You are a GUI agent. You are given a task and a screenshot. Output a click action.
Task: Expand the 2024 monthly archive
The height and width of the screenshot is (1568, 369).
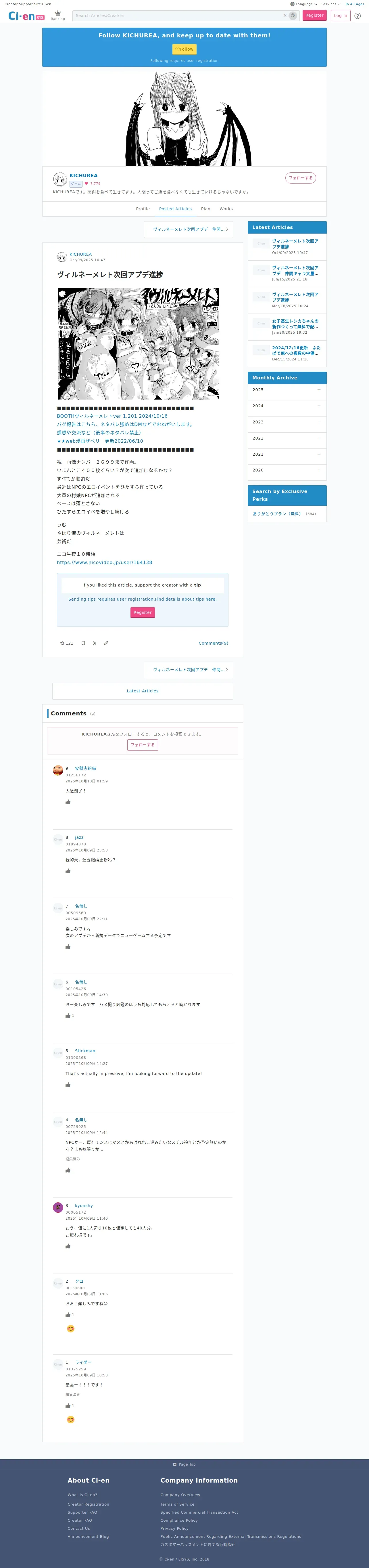pos(287,406)
